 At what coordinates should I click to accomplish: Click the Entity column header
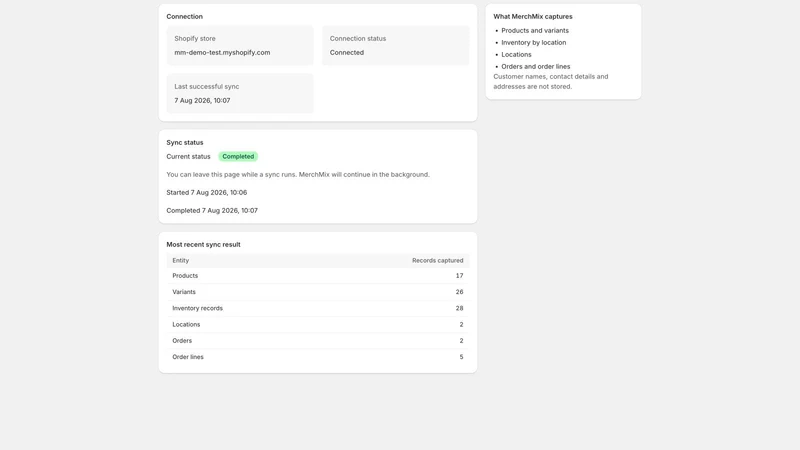click(181, 260)
